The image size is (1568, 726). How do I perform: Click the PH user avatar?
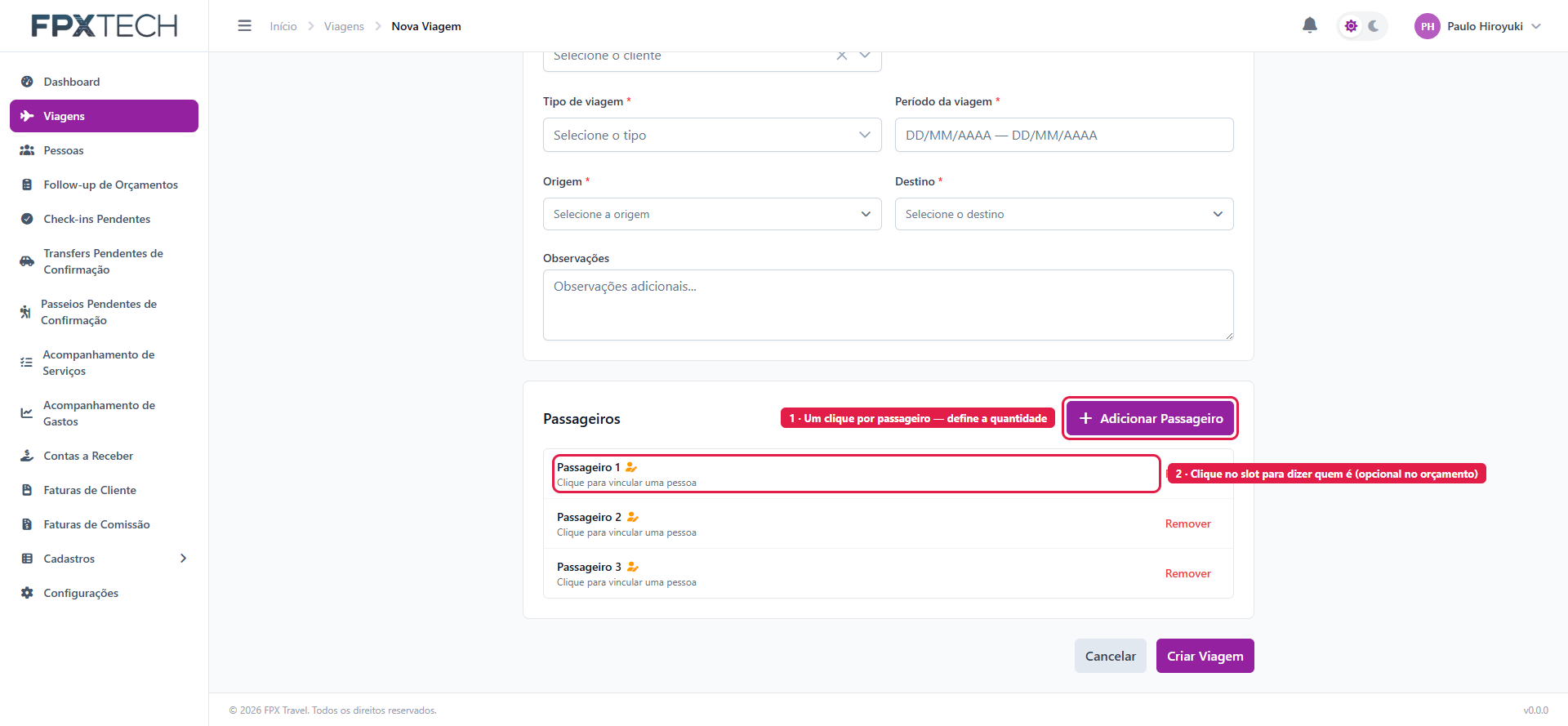click(1427, 26)
